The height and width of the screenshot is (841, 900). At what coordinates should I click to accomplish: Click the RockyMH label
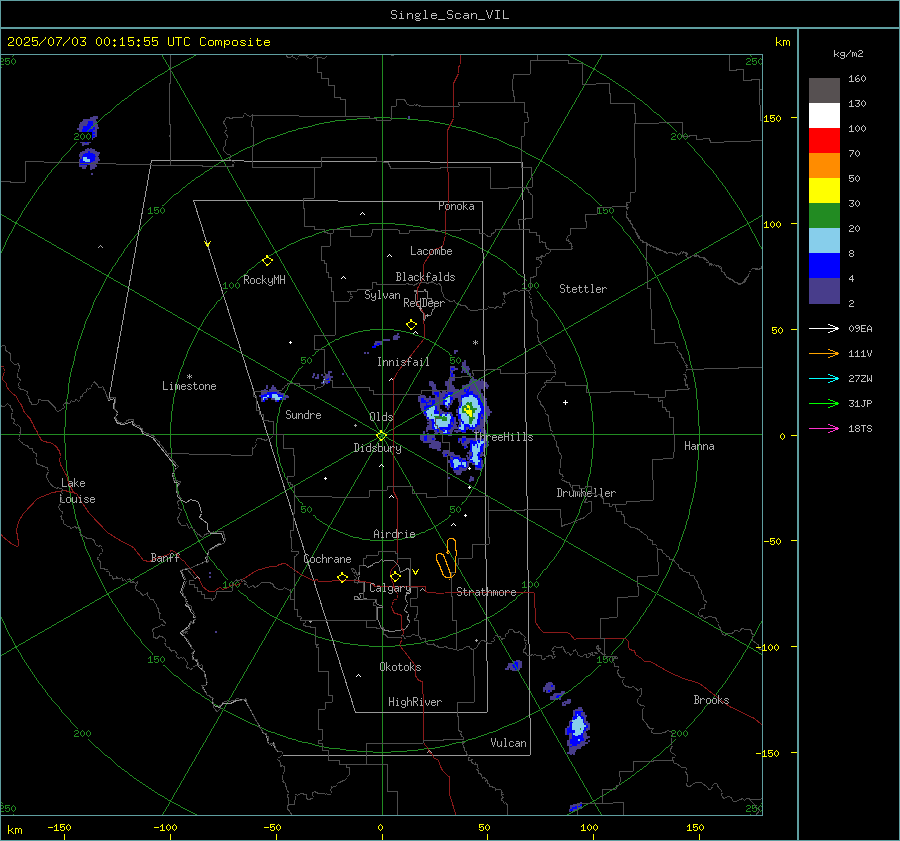264,280
